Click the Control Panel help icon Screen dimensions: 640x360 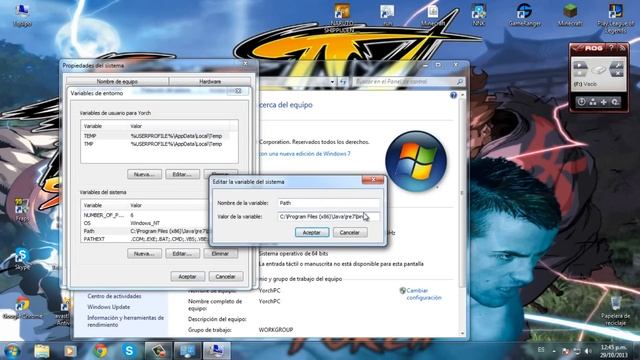click(x=453, y=95)
